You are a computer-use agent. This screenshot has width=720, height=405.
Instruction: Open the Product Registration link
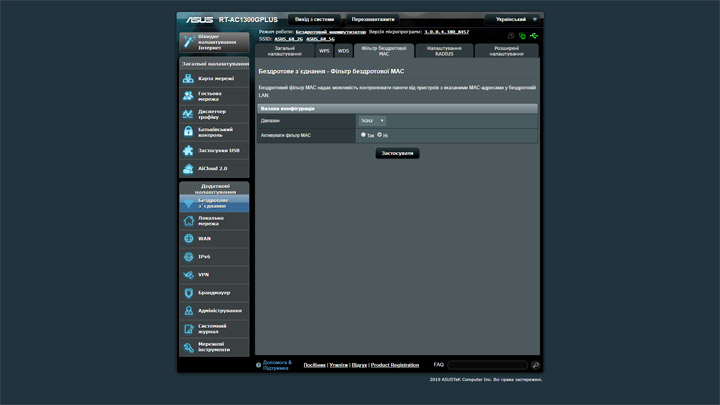tap(395, 365)
